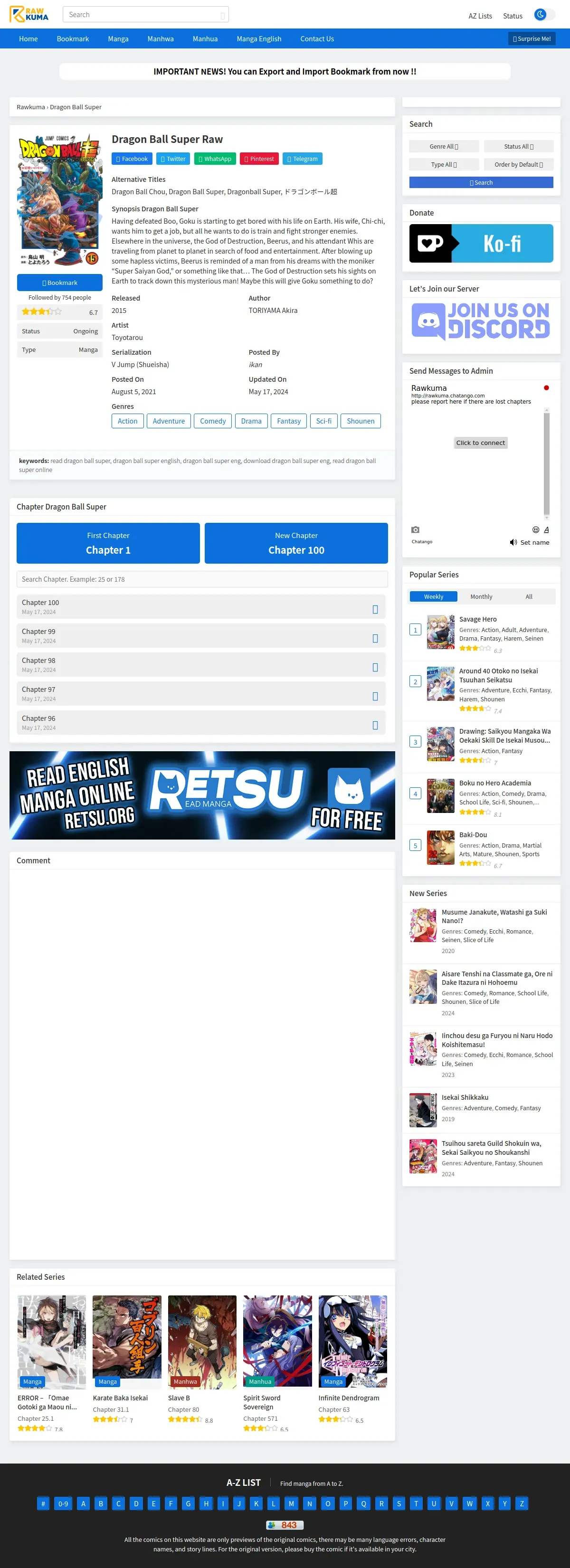Open the Type All dropdown
570x1568 pixels.
click(444, 164)
